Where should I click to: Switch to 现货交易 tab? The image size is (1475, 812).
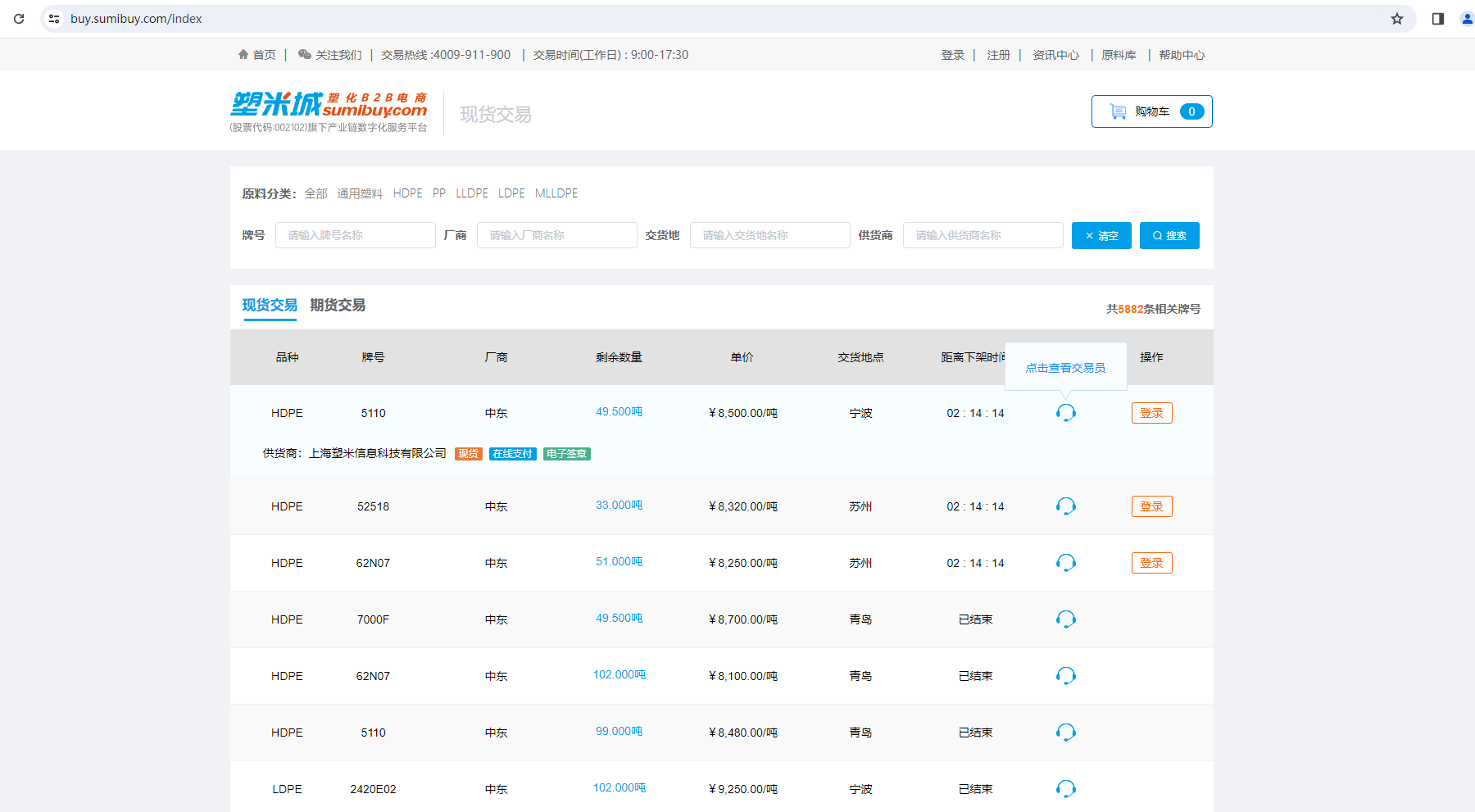click(x=270, y=306)
